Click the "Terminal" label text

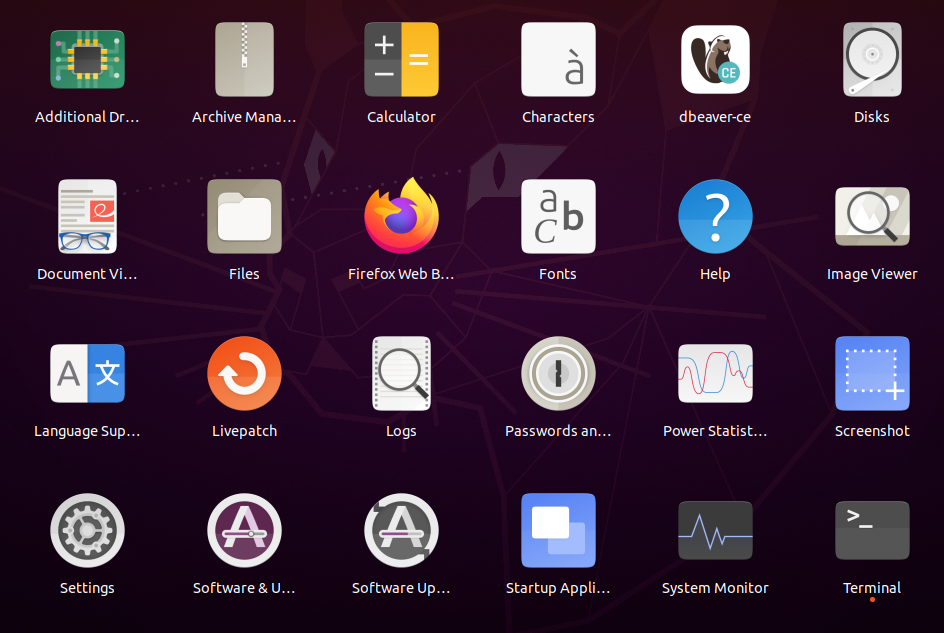pos(872,588)
